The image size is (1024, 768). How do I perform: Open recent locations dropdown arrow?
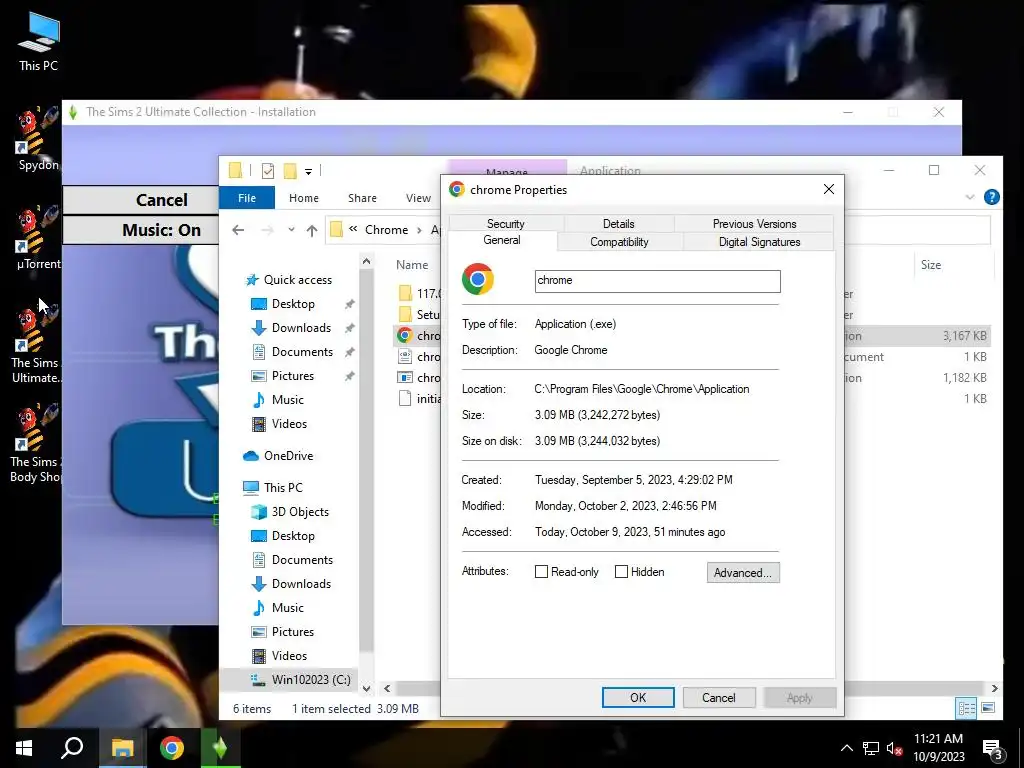[291, 230]
